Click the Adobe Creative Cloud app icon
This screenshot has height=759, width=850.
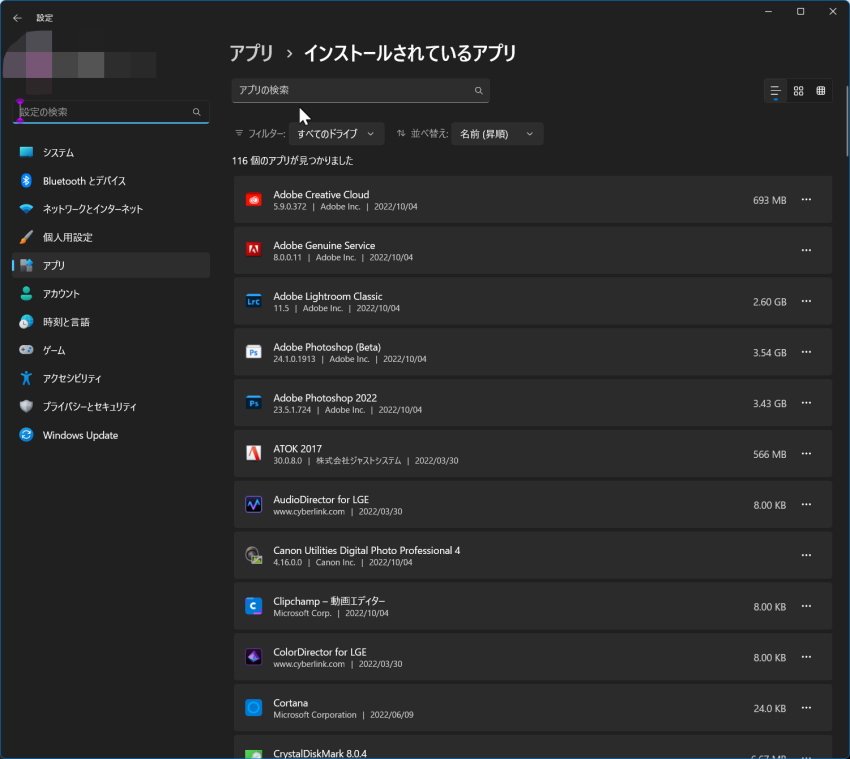(254, 200)
